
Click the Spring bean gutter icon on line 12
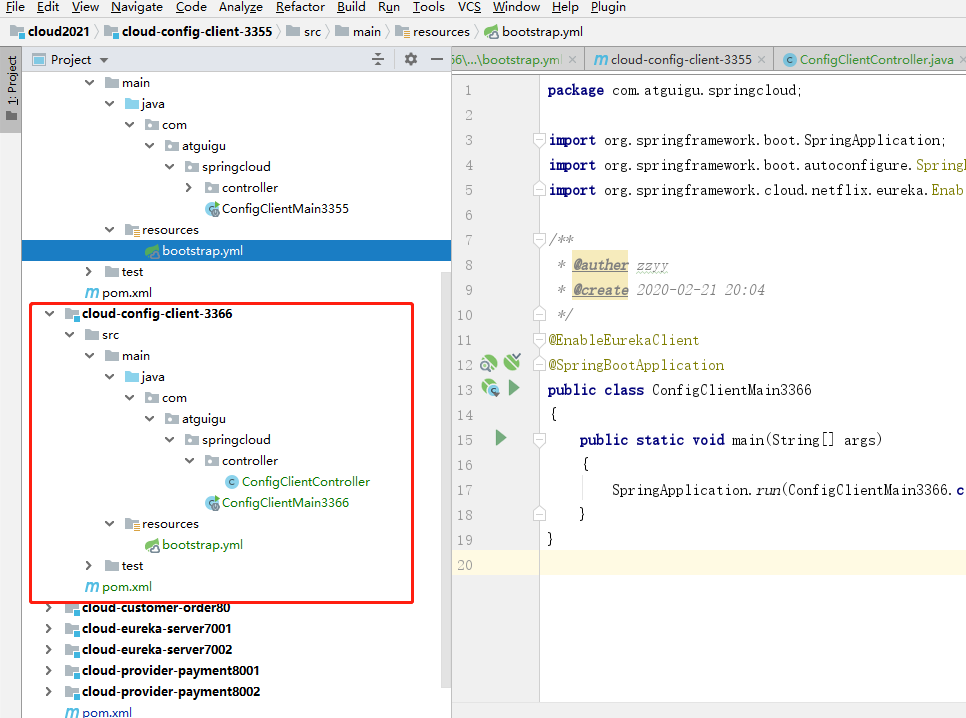489,364
